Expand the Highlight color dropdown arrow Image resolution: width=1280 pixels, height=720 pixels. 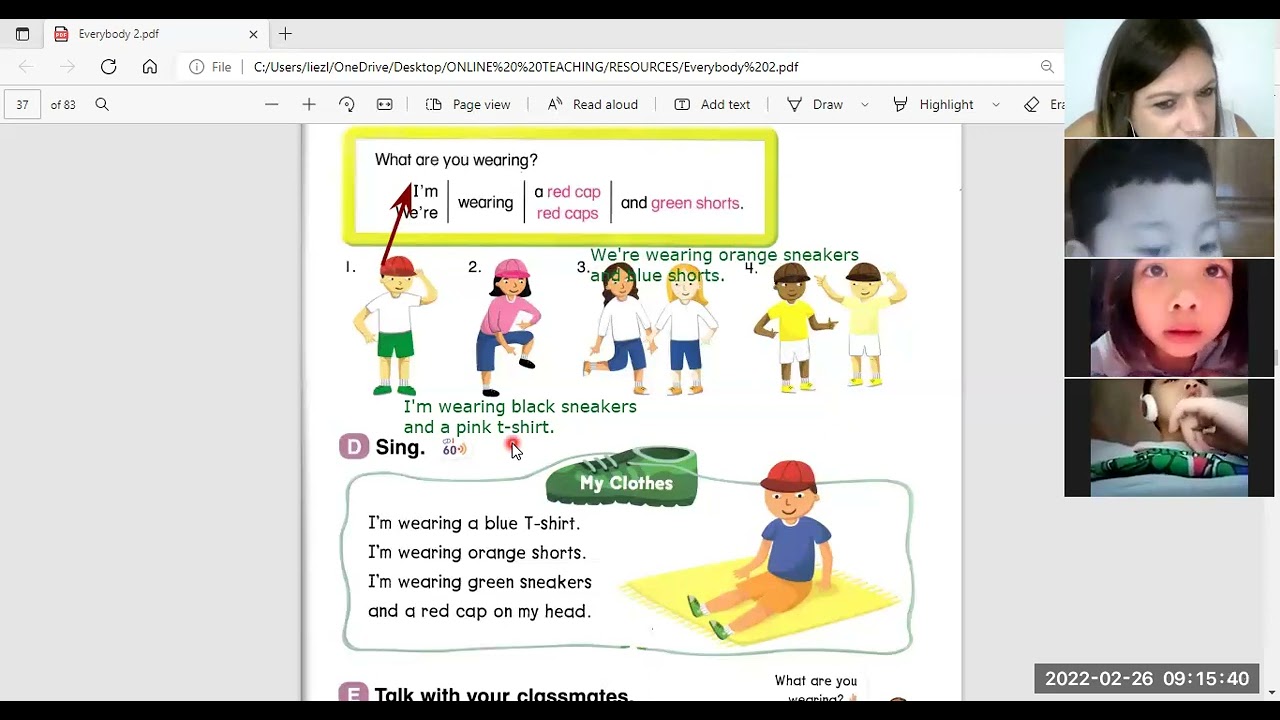pyautogui.click(x=996, y=104)
